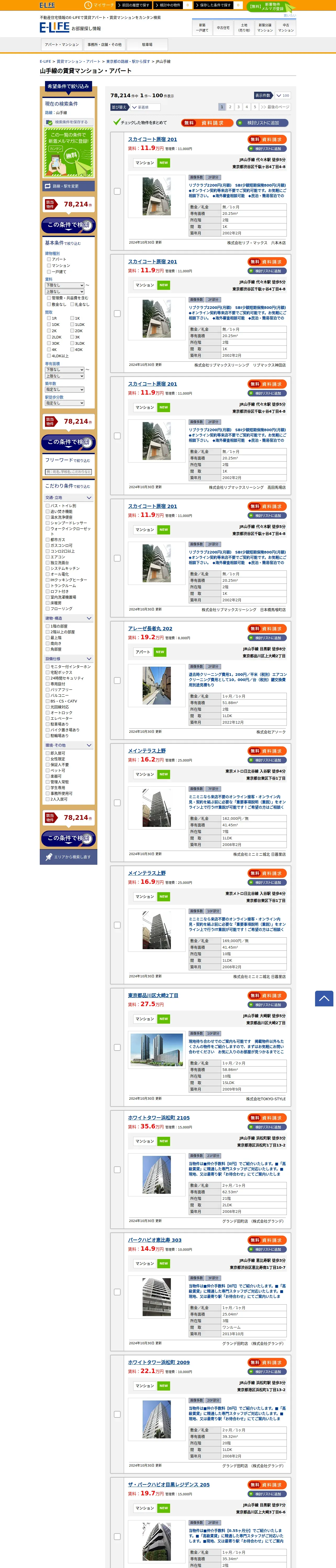
Task: Jump back to top with the arrow button
Action: pyautogui.click(x=324, y=998)
